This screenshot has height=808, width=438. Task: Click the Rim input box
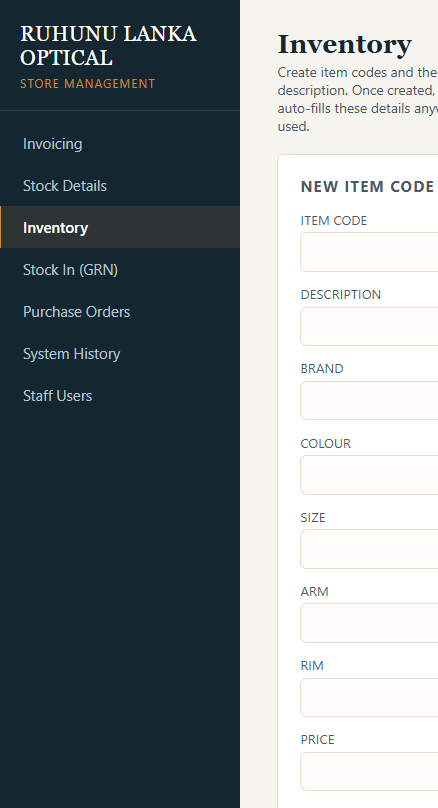[369, 697]
